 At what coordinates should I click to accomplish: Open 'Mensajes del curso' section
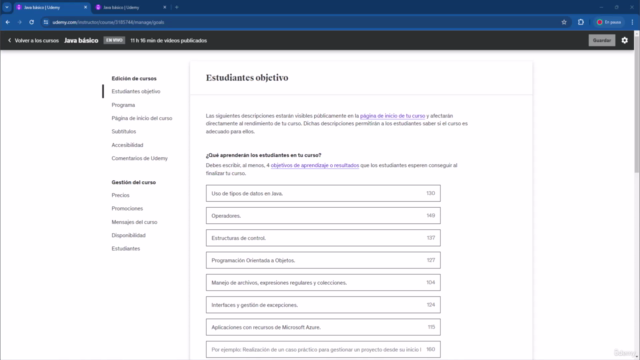point(134,222)
